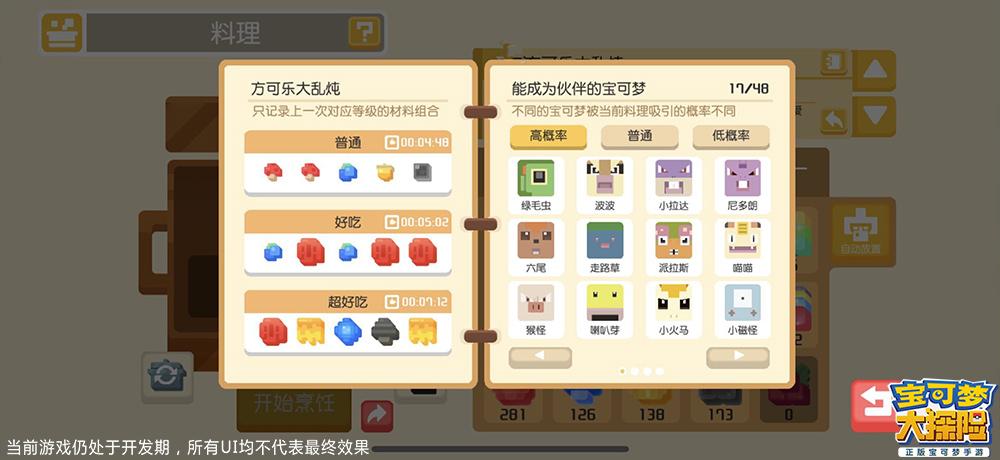Select the 喵喵 Pokémon tile
The height and width of the screenshot is (460, 1000).
click(x=742, y=248)
